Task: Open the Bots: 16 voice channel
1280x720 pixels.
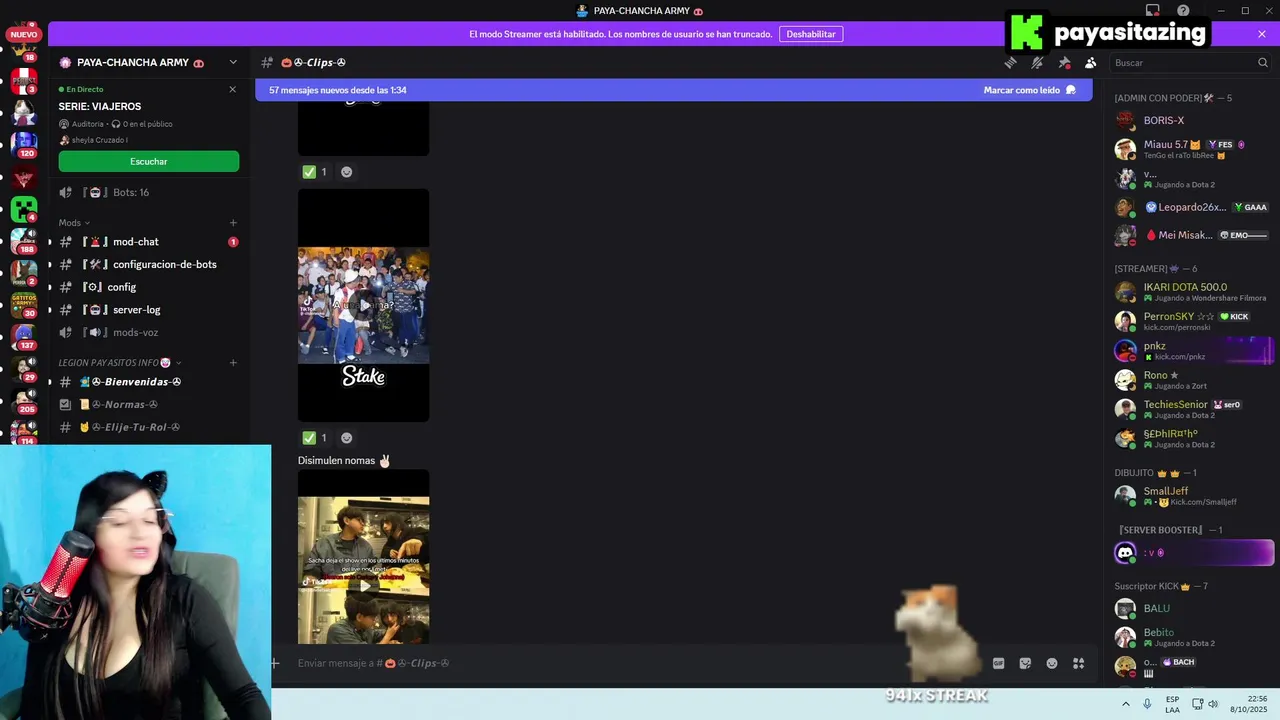Action: [x=148, y=192]
